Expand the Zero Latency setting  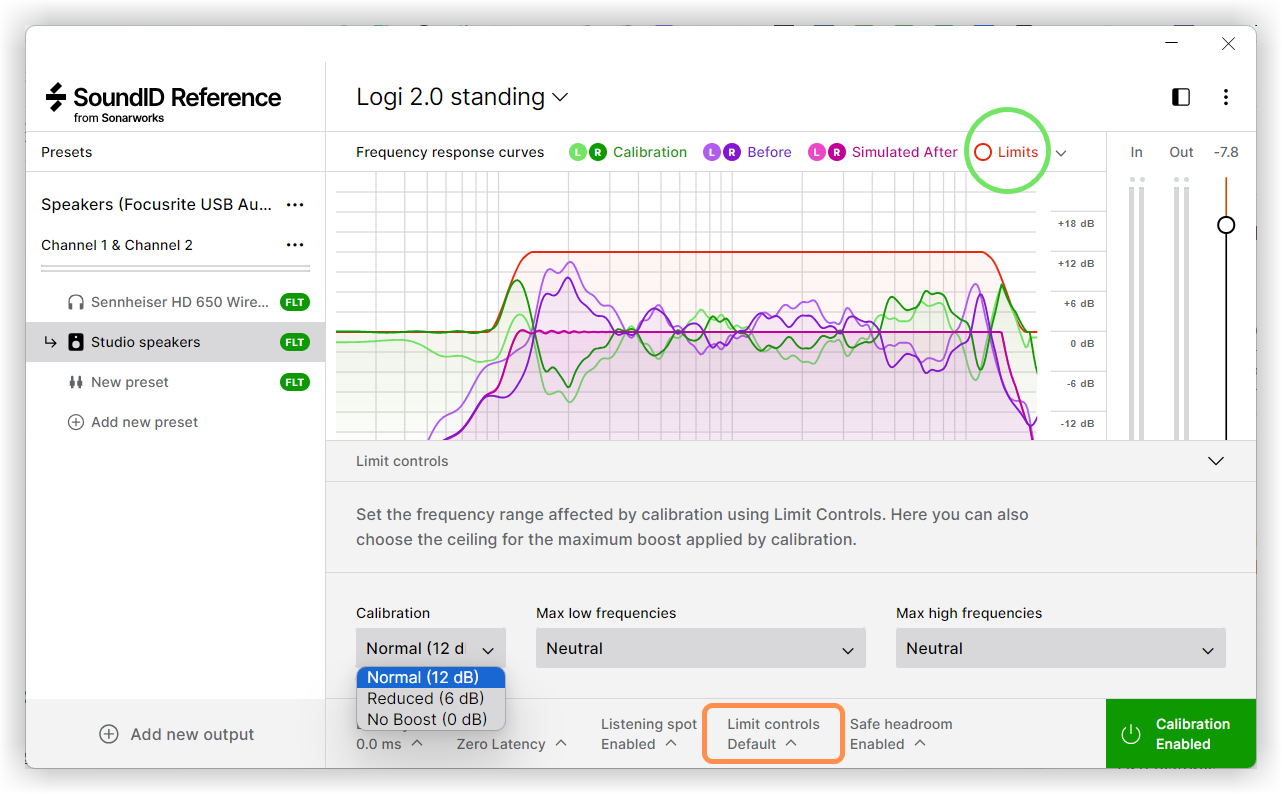click(511, 744)
